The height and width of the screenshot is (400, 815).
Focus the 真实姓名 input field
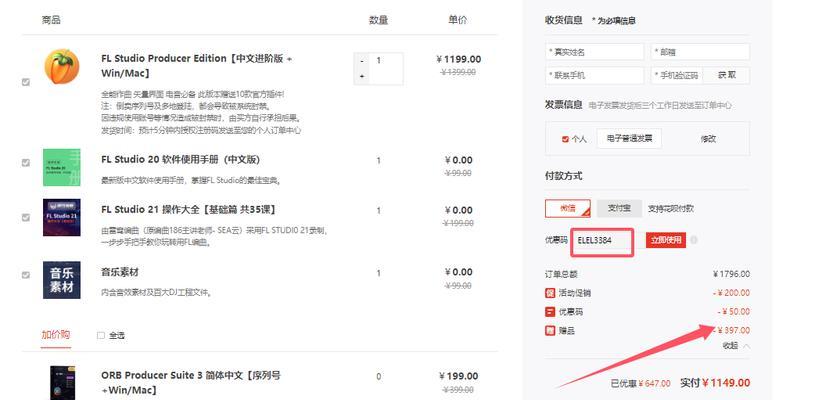(x=595, y=52)
